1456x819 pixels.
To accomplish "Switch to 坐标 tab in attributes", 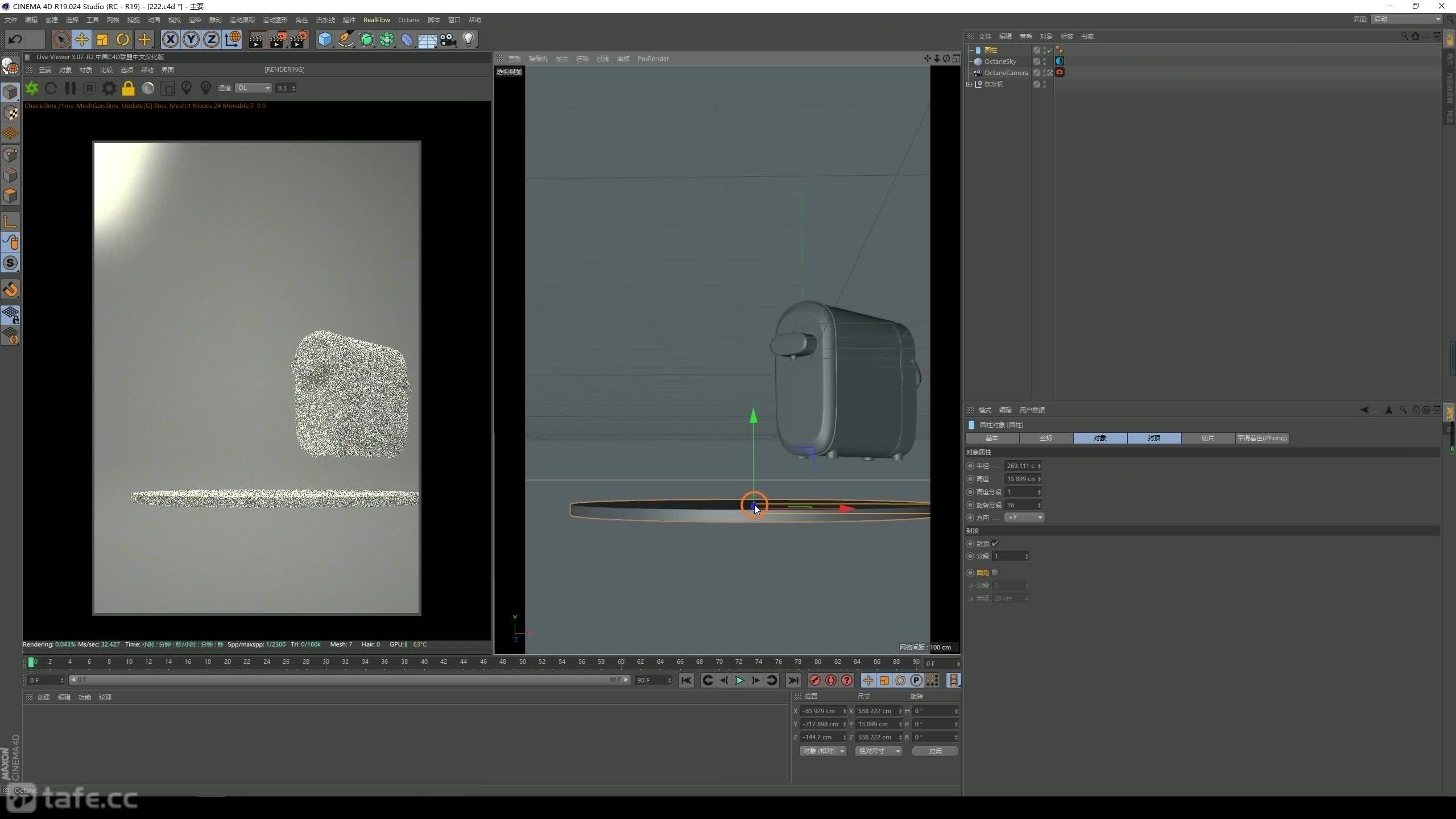I will (1046, 438).
